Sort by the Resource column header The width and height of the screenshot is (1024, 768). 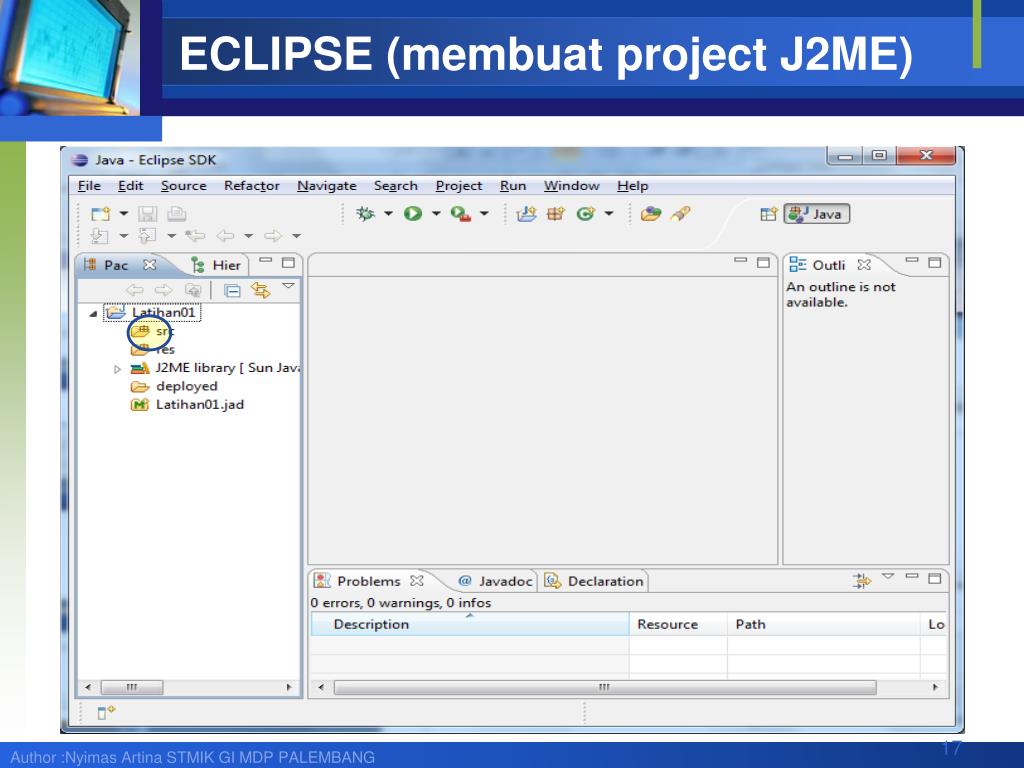click(x=678, y=624)
